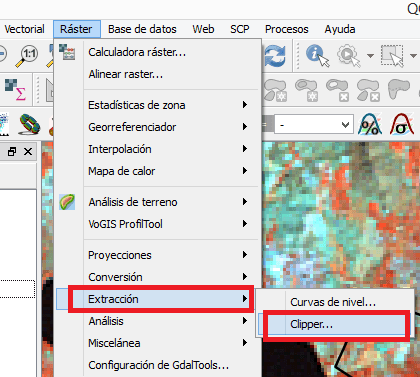
Task: Click the delete part icon
Action: [x=368, y=90]
